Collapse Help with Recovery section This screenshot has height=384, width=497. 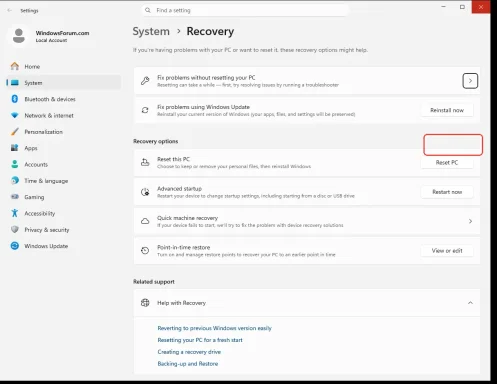[x=470, y=303]
